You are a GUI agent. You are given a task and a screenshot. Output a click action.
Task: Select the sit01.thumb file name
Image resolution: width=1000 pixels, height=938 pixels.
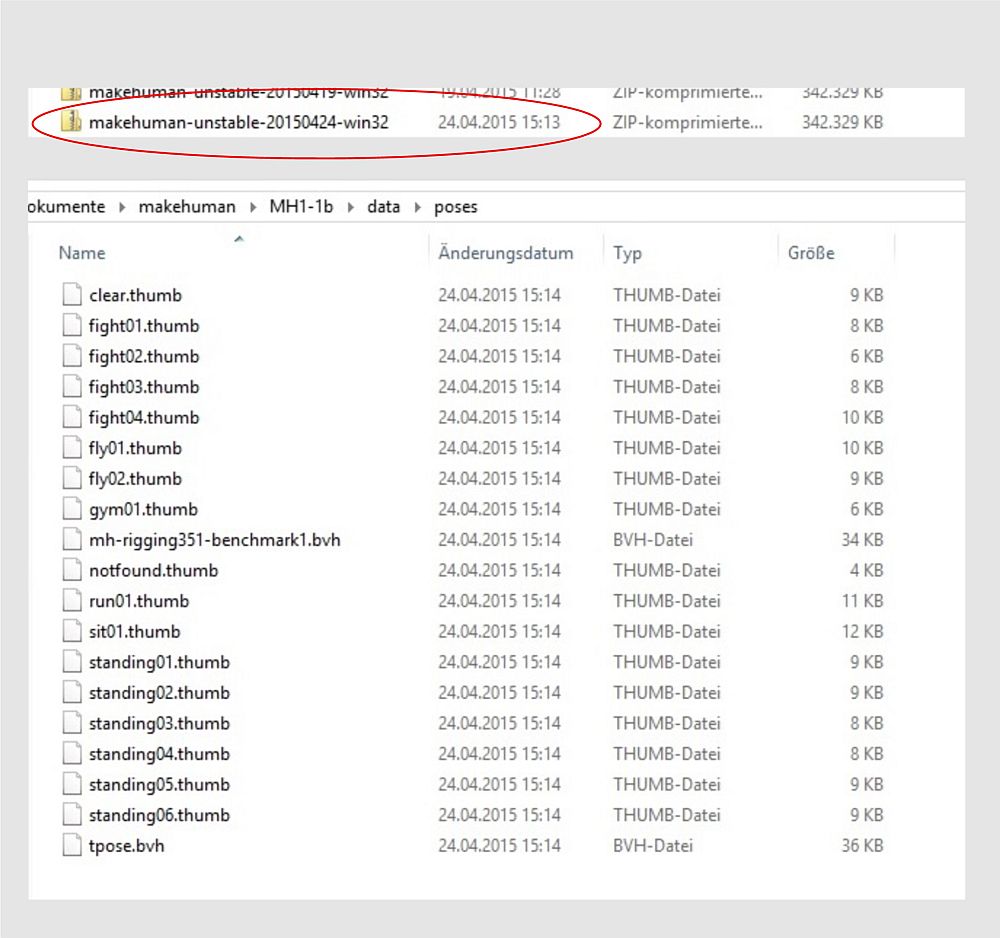tap(135, 632)
